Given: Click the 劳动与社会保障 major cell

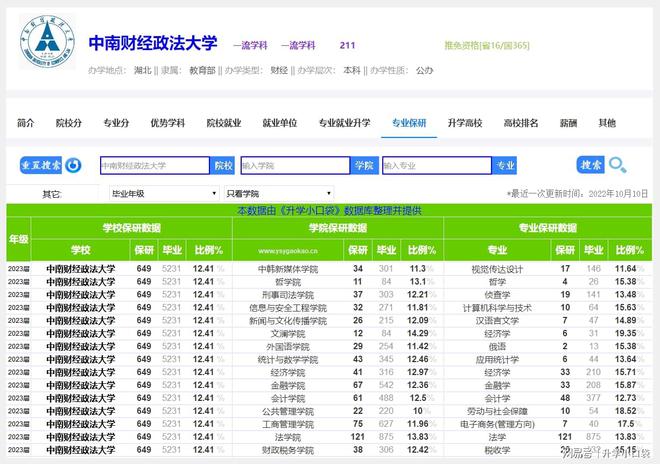Looking at the screenshot, I should pyautogui.click(x=497, y=412).
